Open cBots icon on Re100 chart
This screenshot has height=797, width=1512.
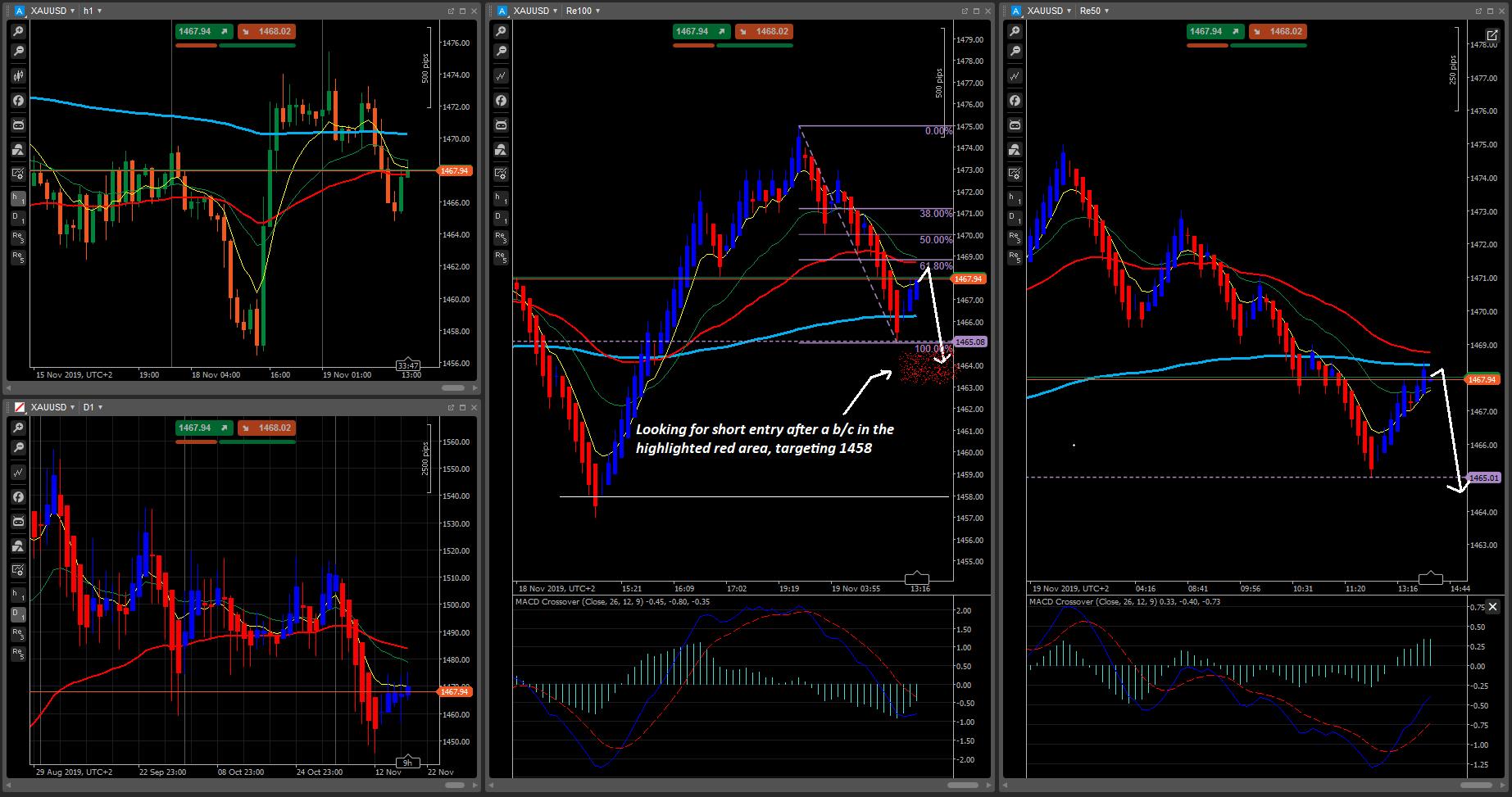(x=501, y=125)
